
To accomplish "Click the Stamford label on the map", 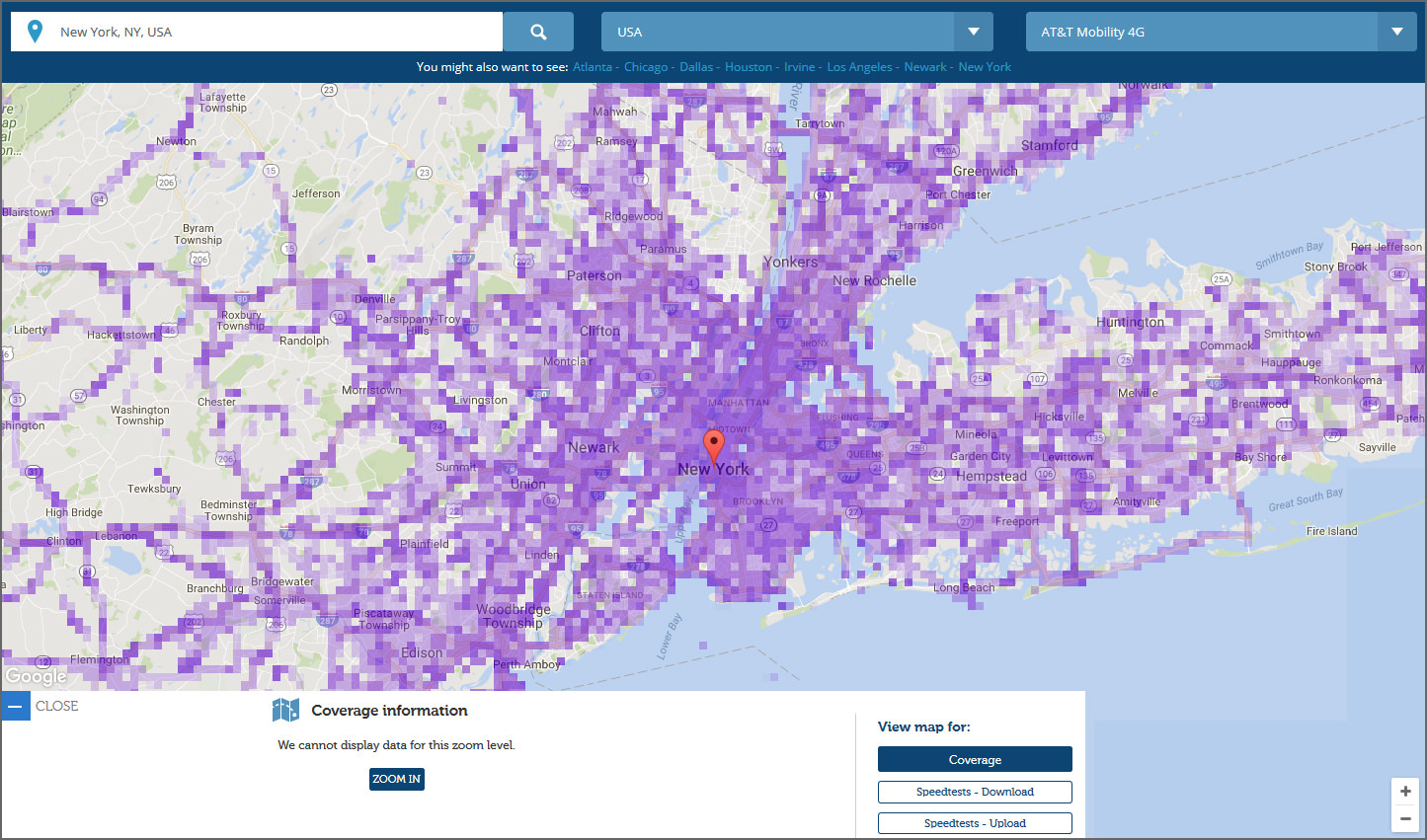I will 1050,145.
